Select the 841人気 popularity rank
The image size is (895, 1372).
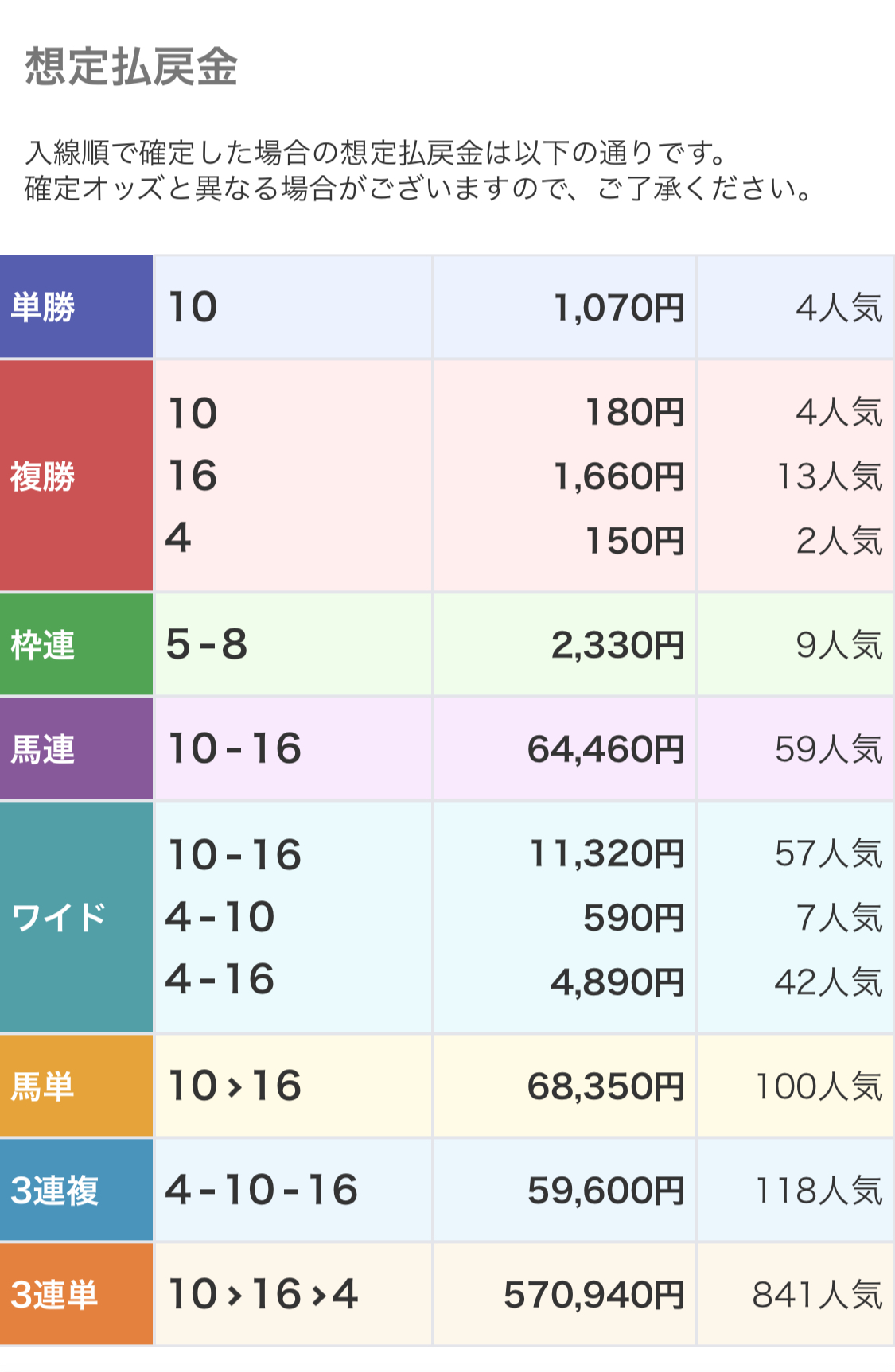pos(817,1295)
